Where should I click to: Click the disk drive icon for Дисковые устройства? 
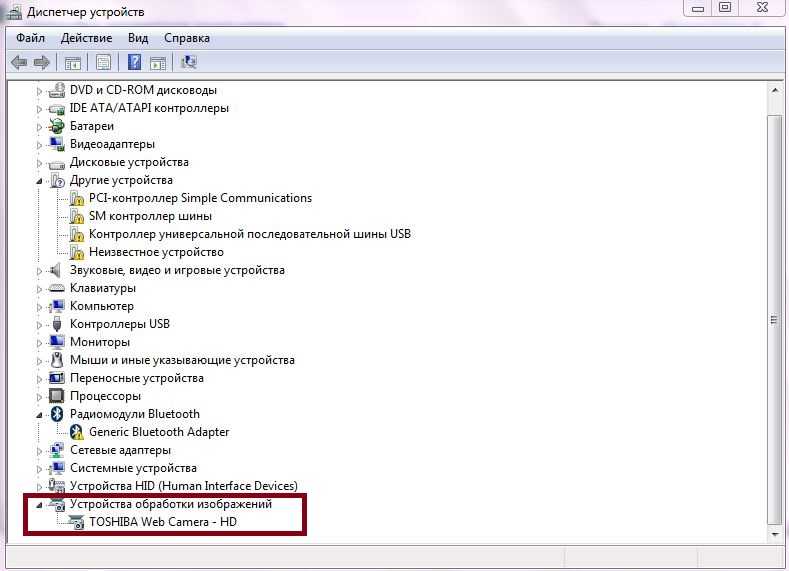(x=57, y=164)
